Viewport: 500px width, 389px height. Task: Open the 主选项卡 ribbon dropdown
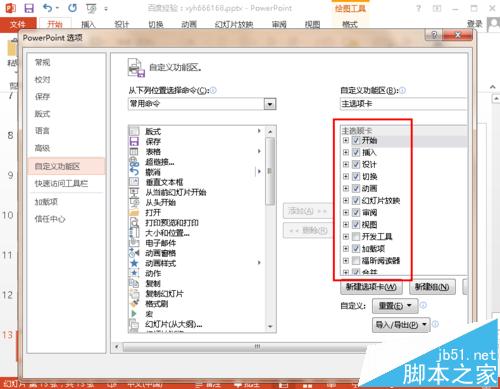[403, 104]
